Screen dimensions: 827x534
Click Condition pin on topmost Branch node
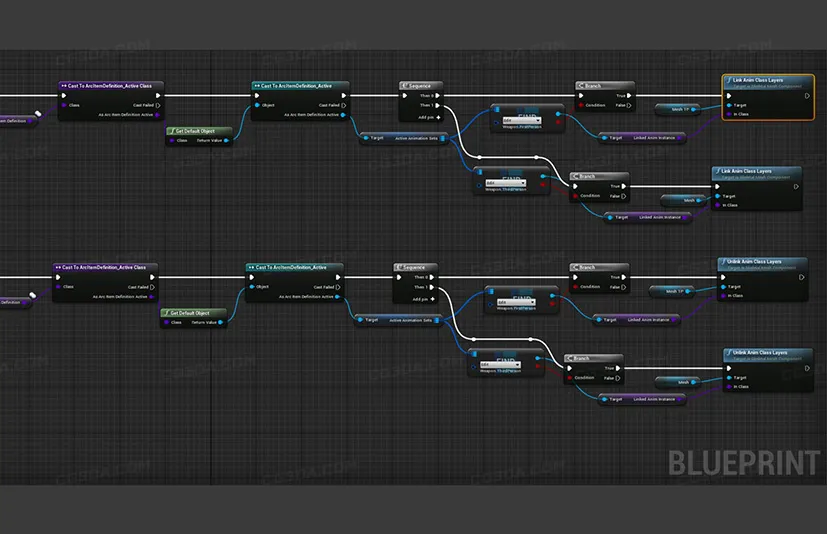(x=581, y=105)
